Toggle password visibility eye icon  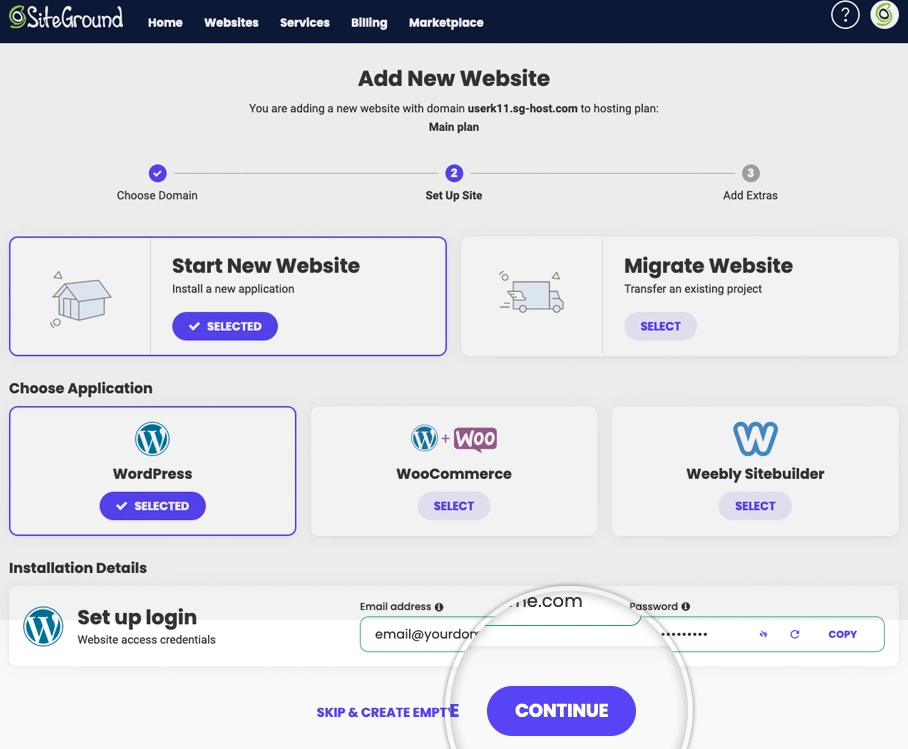pos(763,634)
